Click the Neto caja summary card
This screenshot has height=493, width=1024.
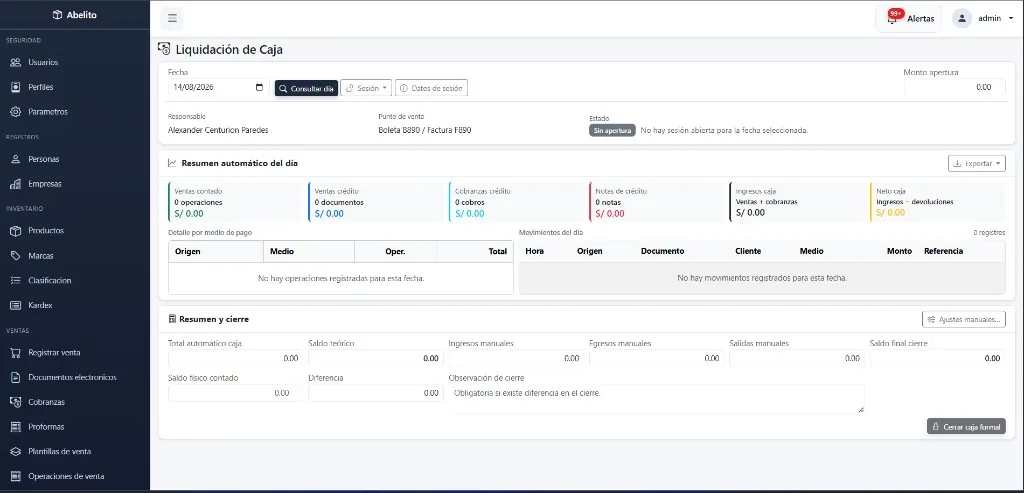pos(938,202)
